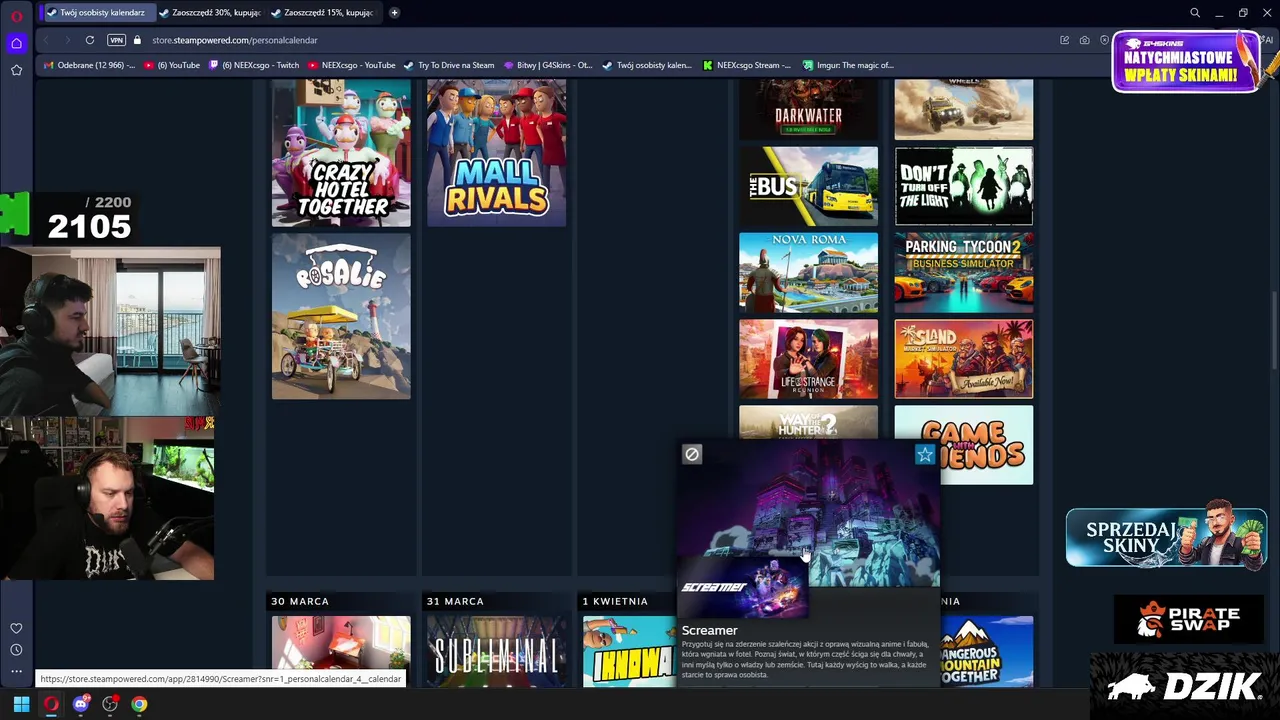Viewport: 1280px width, 720px height.
Task: Open 'Odebrane (12 966)' Gmail bookmark
Action: point(88,65)
